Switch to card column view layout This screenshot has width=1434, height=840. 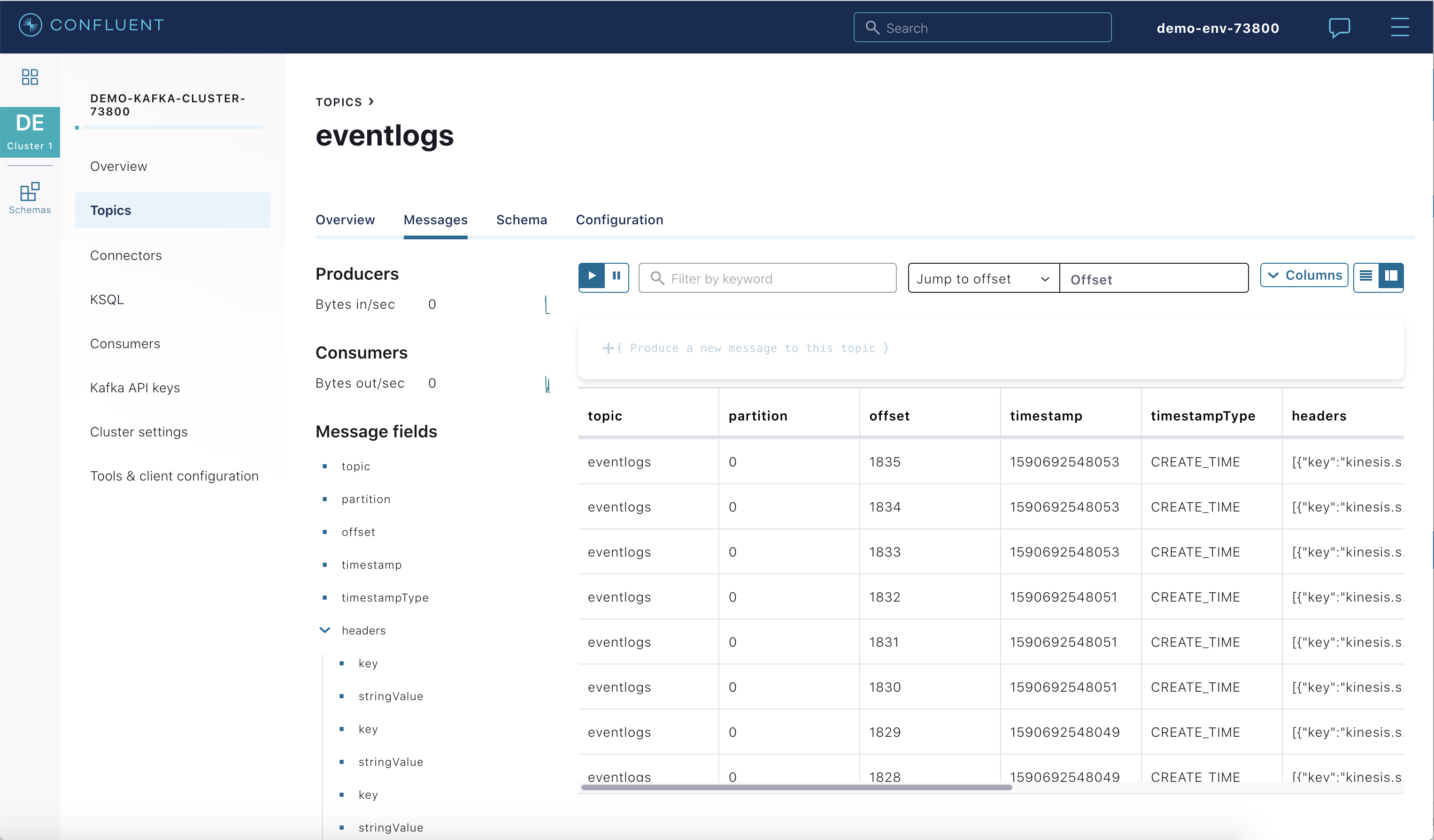click(x=1391, y=276)
